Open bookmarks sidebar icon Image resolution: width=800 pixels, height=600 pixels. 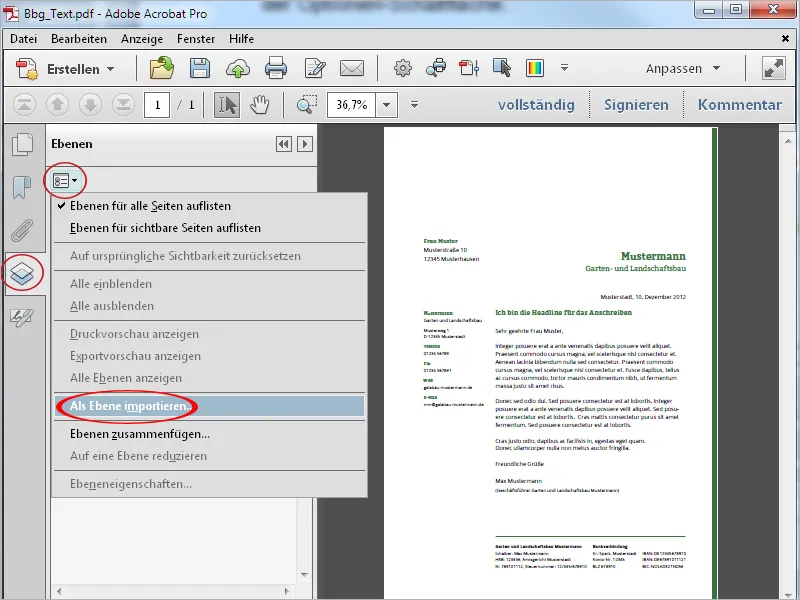21,187
